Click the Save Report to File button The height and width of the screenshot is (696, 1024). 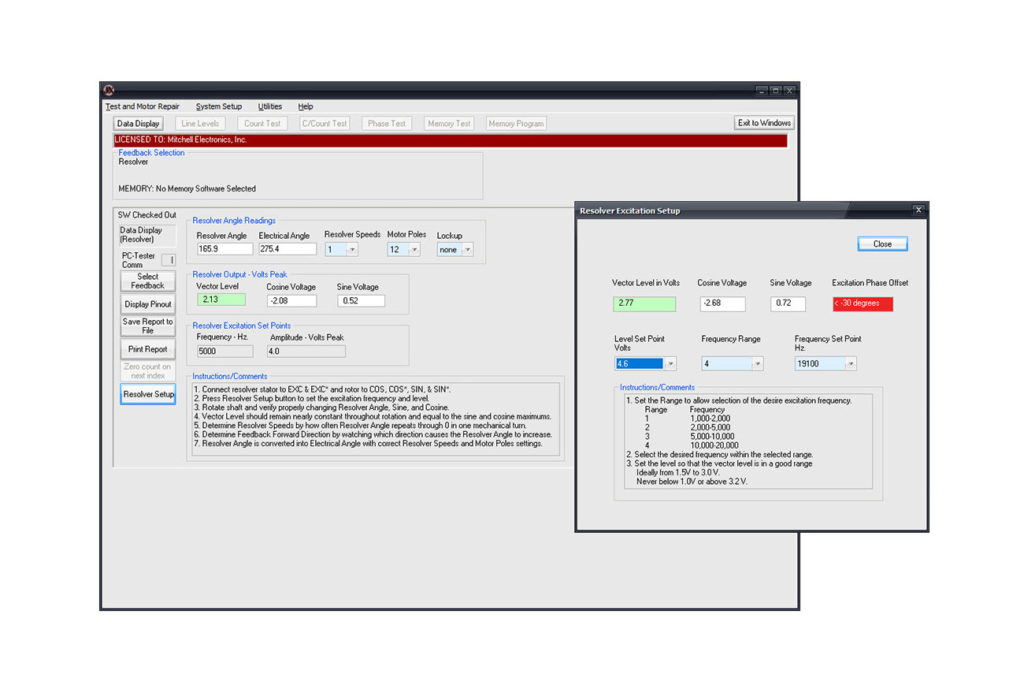click(x=147, y=326)
